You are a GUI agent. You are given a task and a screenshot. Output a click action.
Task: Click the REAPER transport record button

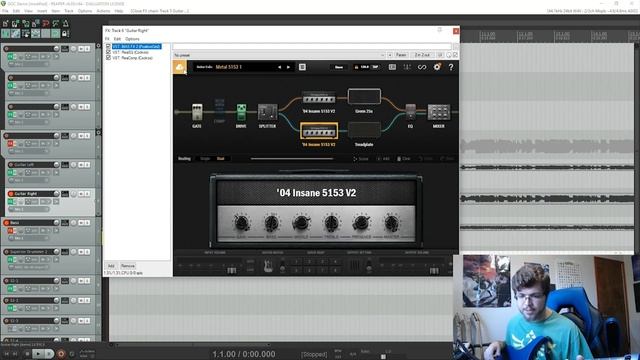pyautogui.click(x=61, y=354)
